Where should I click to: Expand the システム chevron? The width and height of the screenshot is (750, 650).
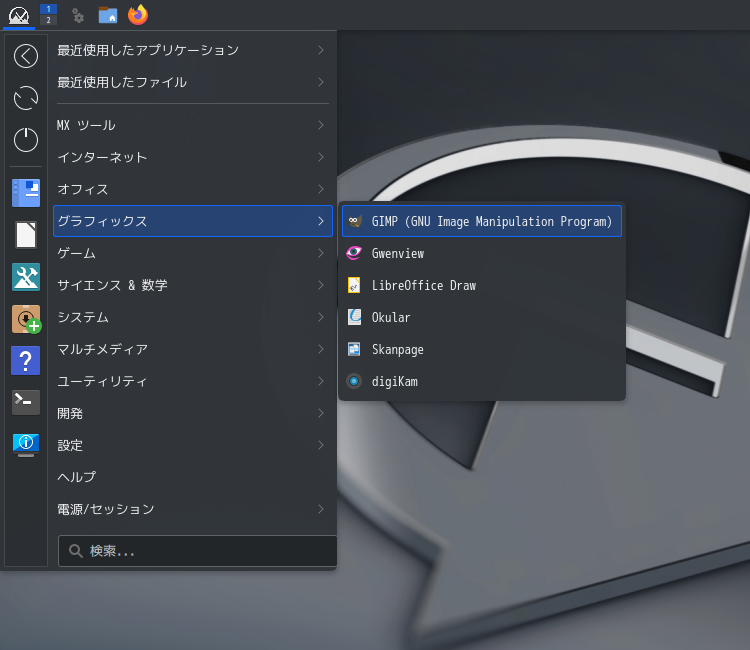[321, 317]
